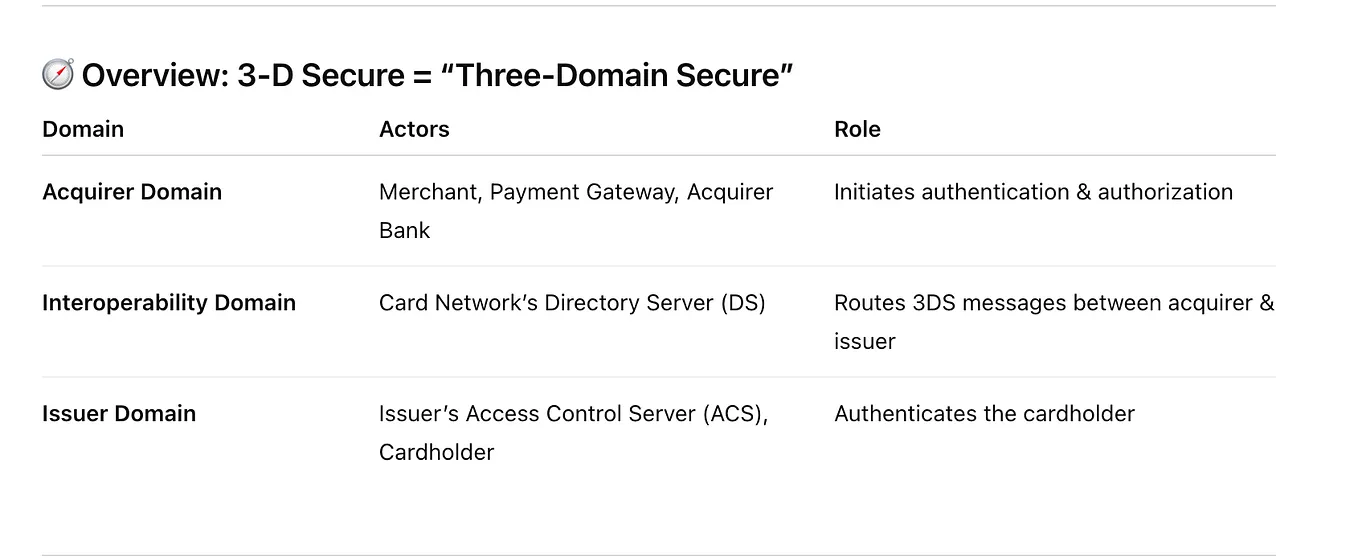
Task: Click the word Bank under Acquirer actors
Action: tap(404, 230)
